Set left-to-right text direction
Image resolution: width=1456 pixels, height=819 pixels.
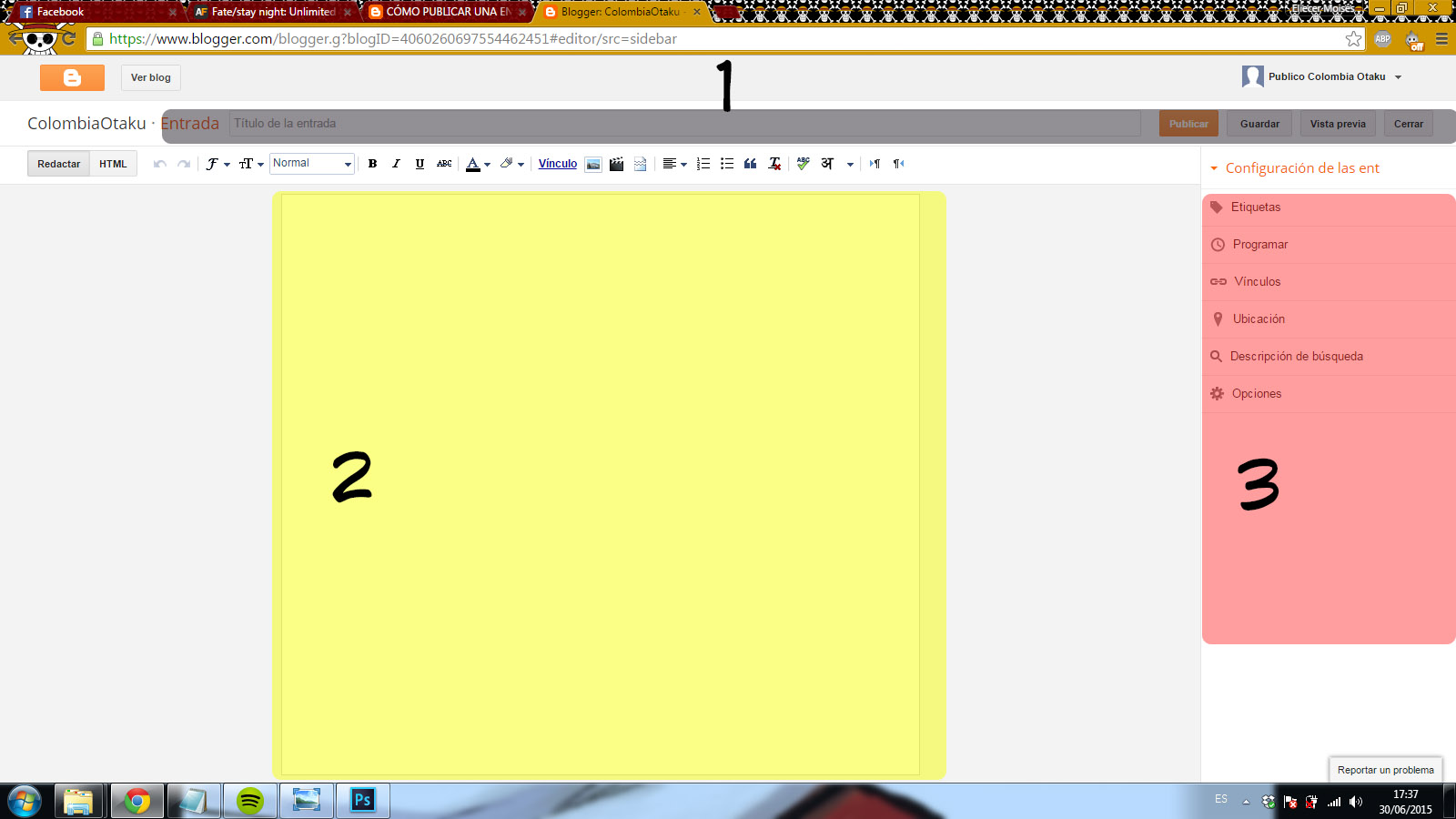click(x=875, y=164)
